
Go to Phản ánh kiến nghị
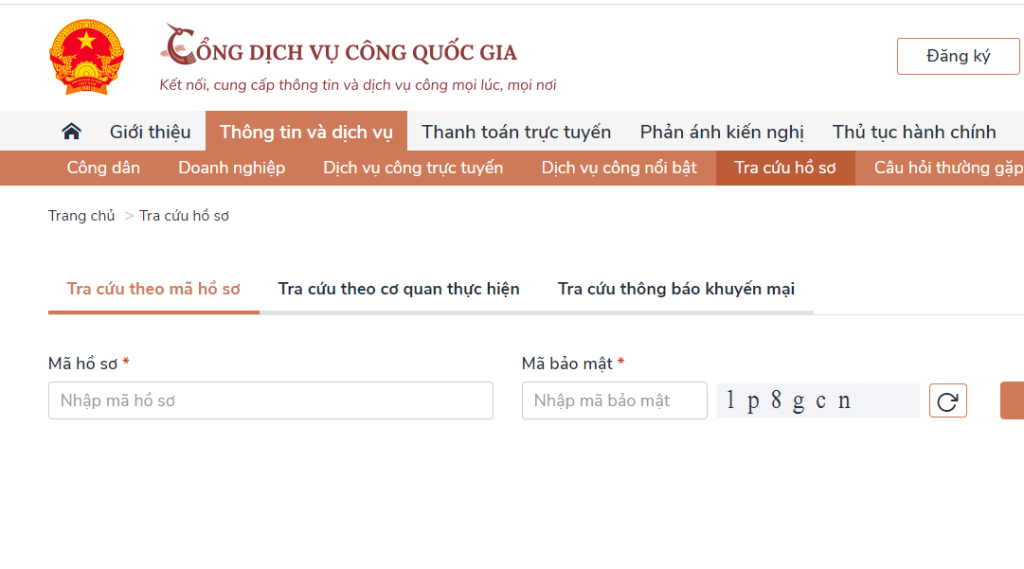pyautogui.click(x=722, y=132)
